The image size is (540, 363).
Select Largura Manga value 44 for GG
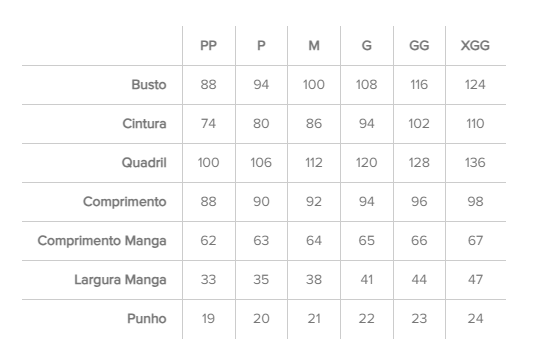pyautogui.click(x=419, y=279)
